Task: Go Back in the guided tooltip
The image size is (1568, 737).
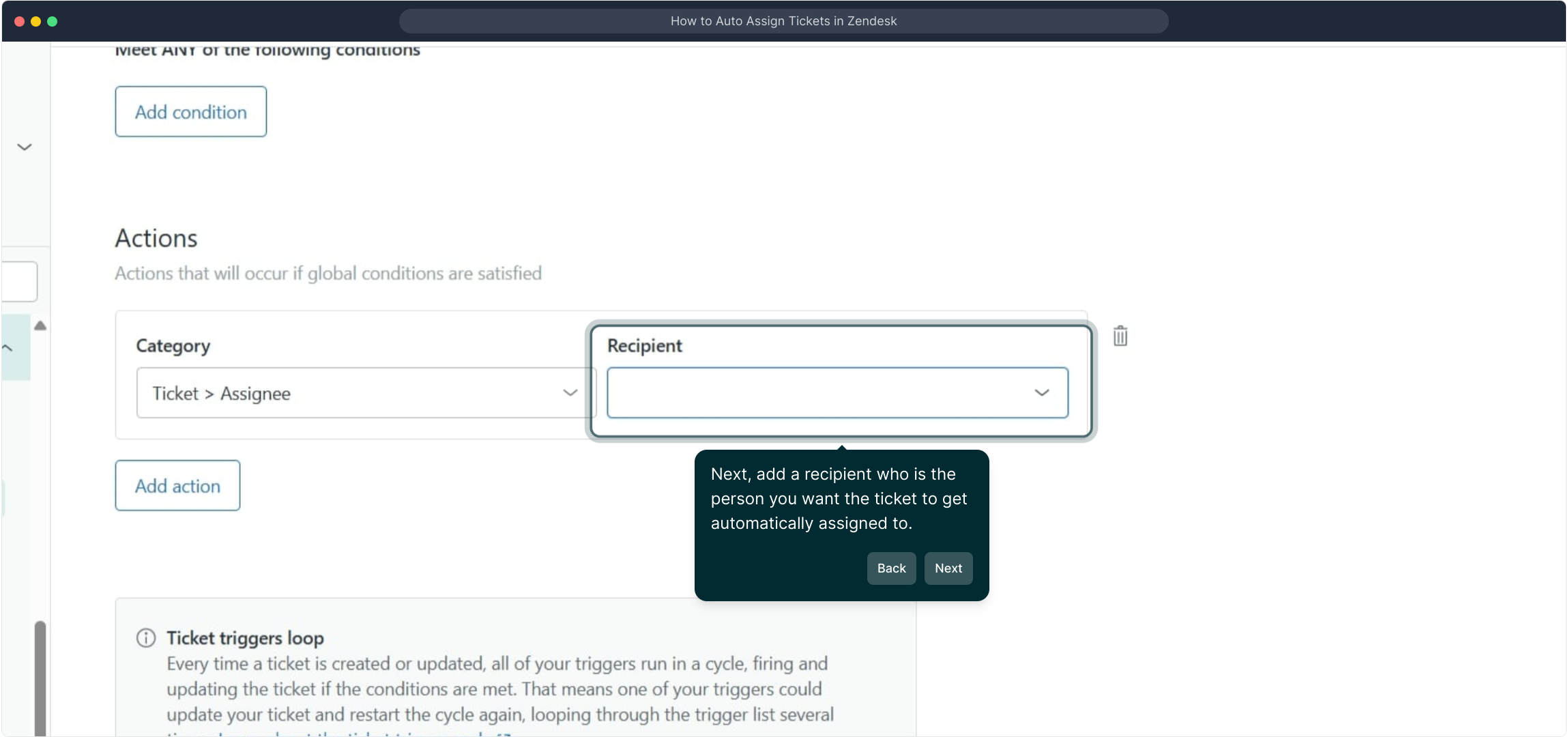Action: pyautogui.click(x=891, y=568)
